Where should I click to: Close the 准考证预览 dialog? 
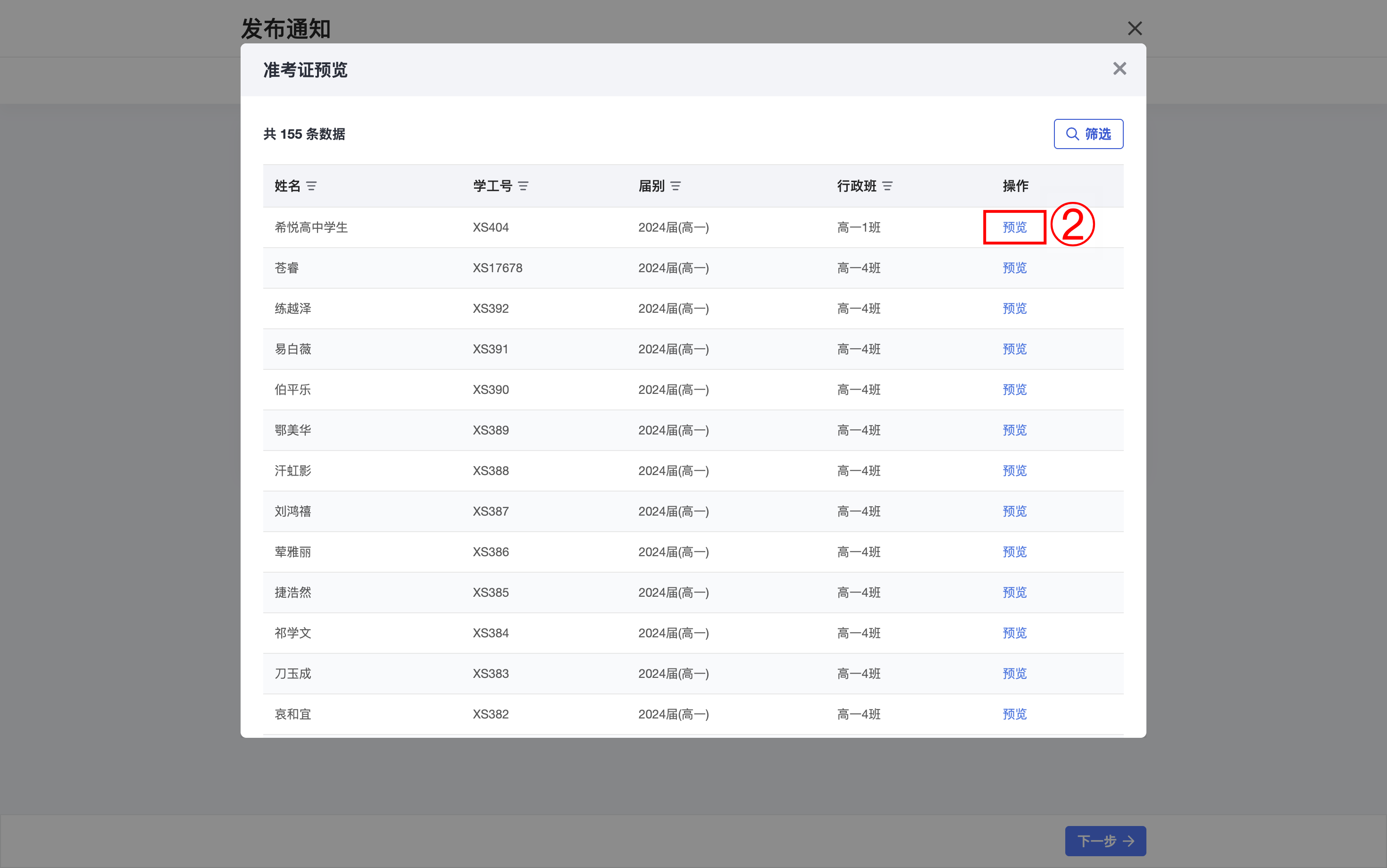(1120, 69)
